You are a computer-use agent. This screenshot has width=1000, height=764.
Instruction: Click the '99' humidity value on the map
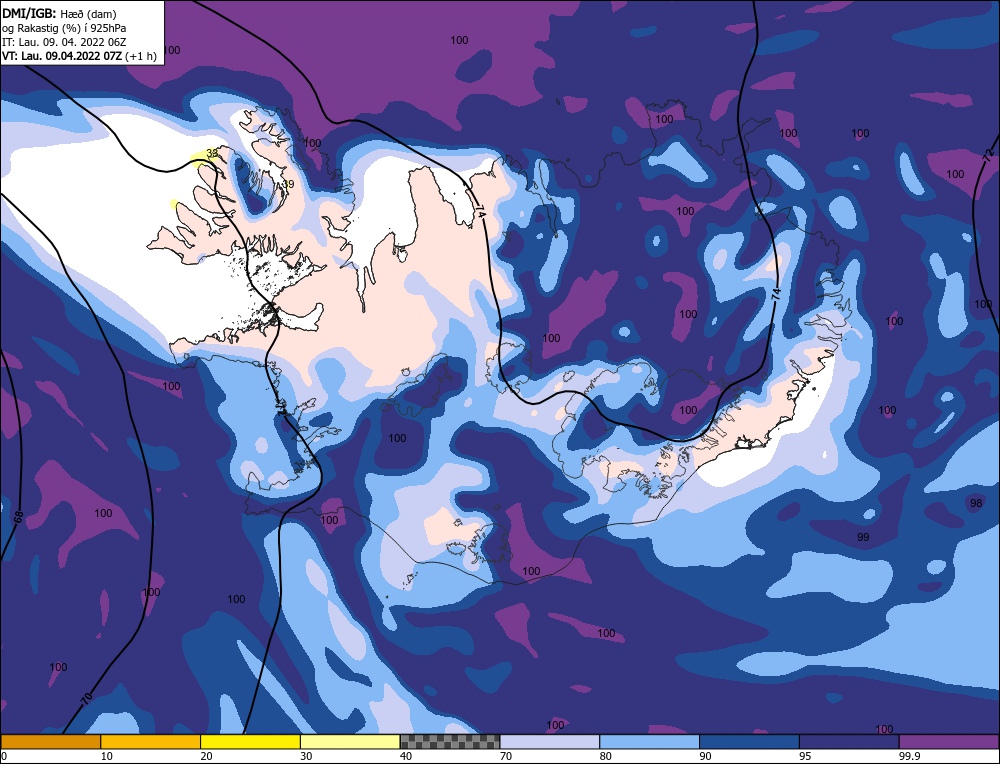[x=863, y=537]
